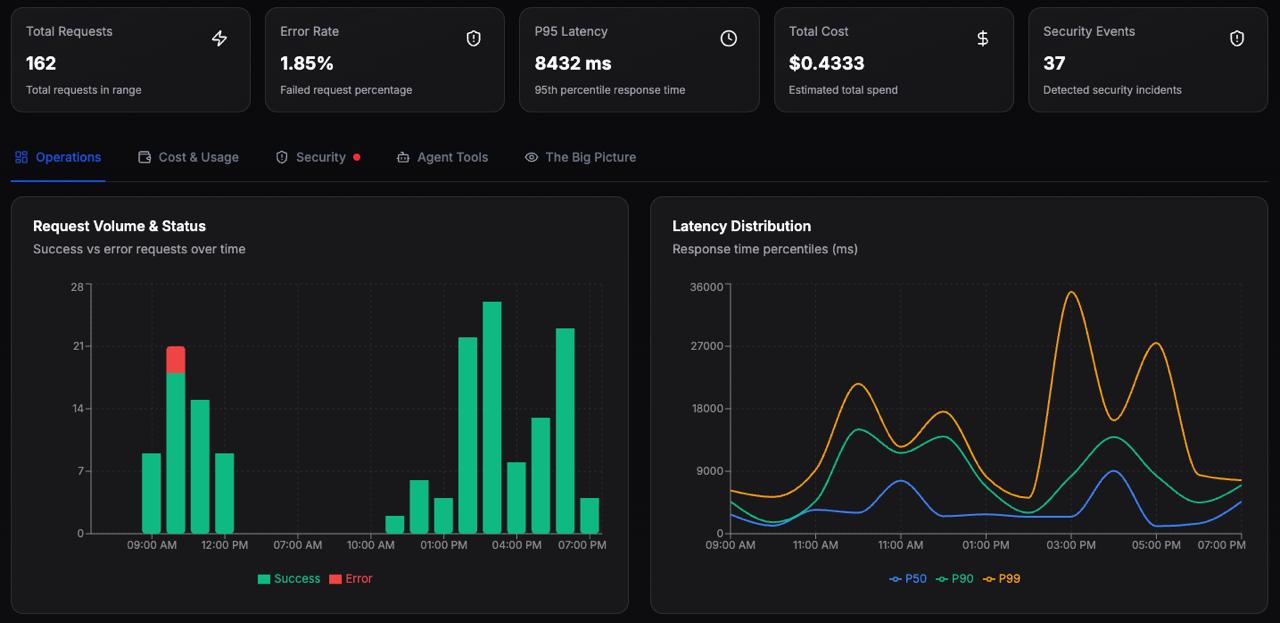Click the shield icon on Error Rate card
Image resolution: width=1280 pixels, height=623 pixels.
tap(474, 38)
